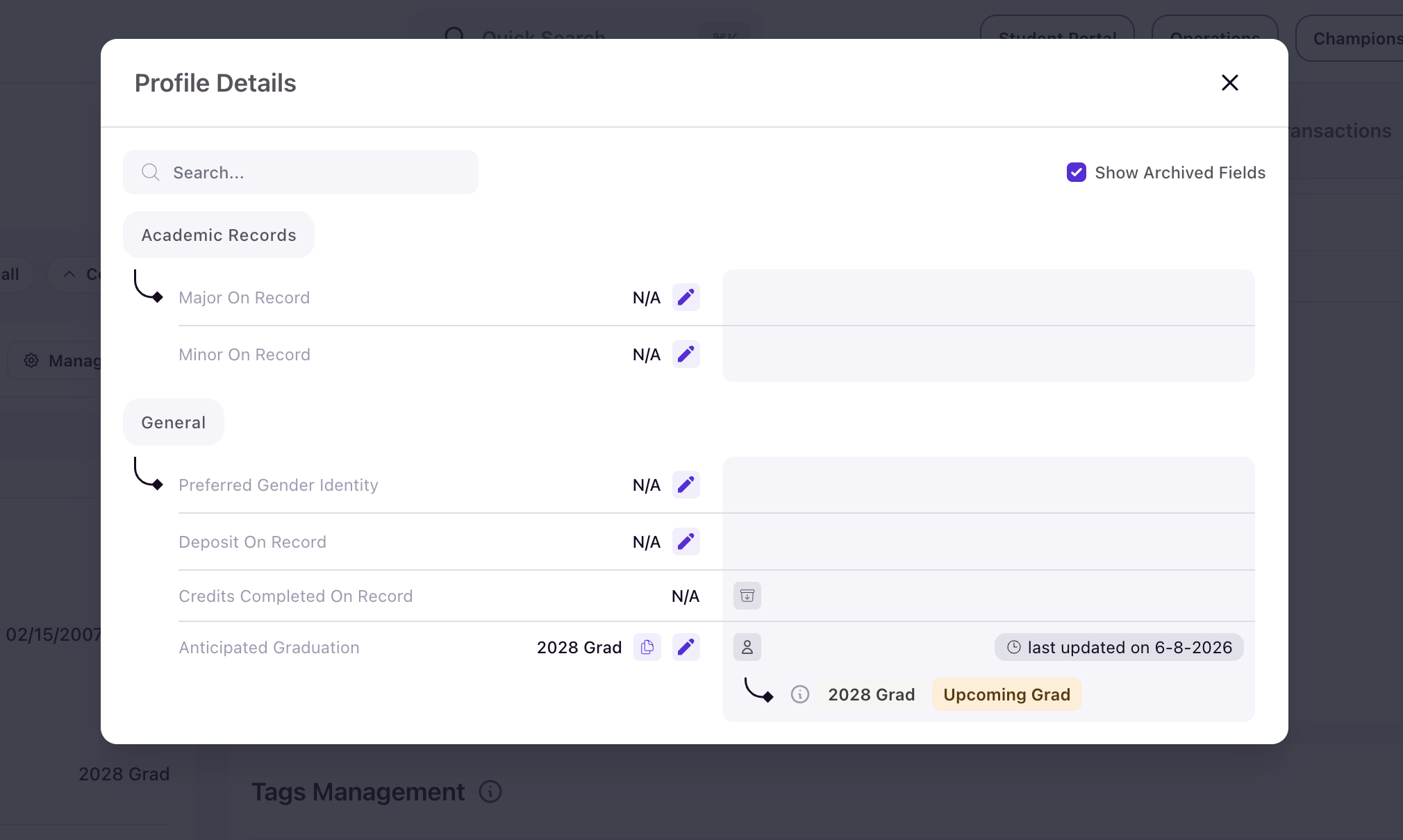Click the Search field in Profile Details
Image resolution: width=1403 pixels, height=840 pixels.
pos(301,172)
